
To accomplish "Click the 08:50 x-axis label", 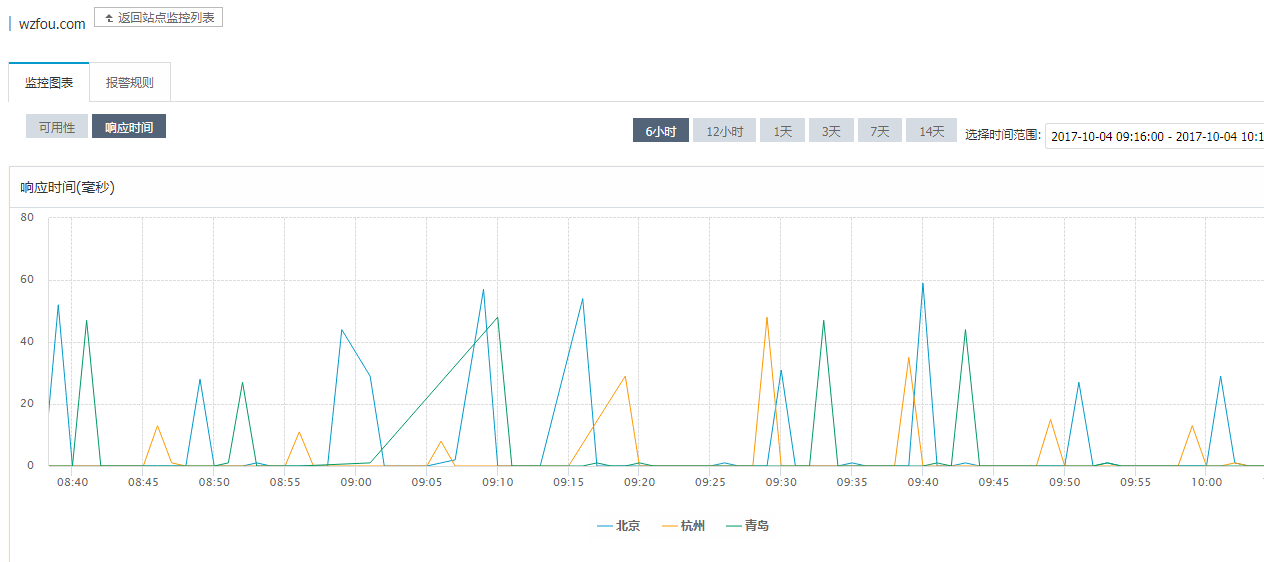I will coord(214,482).
